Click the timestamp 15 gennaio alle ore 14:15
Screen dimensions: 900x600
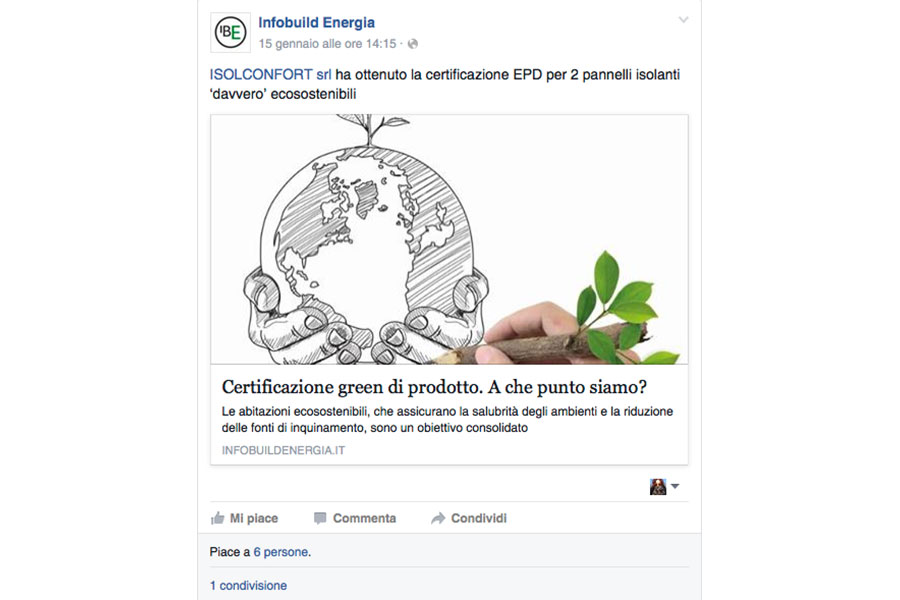point(327,44)
